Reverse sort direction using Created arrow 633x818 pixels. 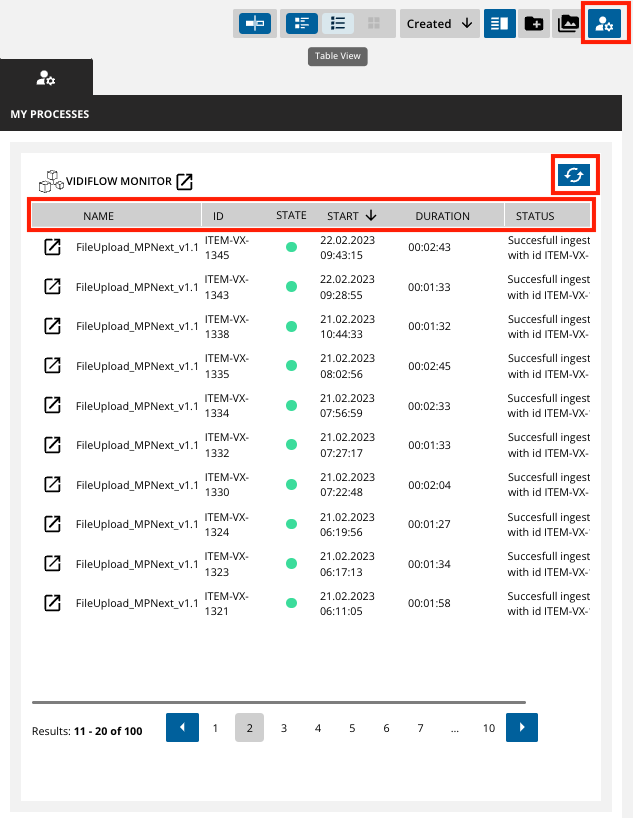point(467,24)
